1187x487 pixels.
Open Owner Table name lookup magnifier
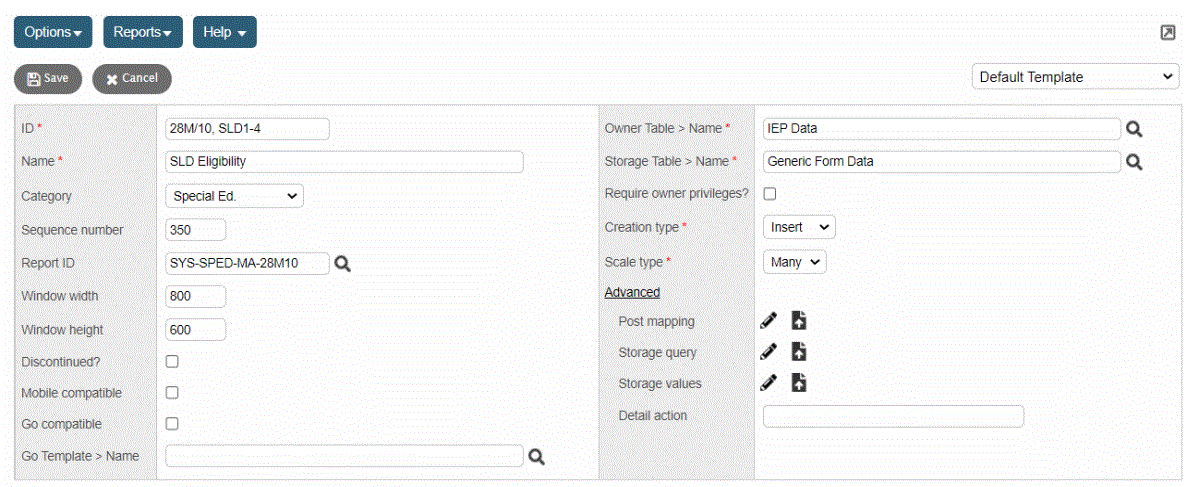pyautogui.click(x=1134, y=129)
